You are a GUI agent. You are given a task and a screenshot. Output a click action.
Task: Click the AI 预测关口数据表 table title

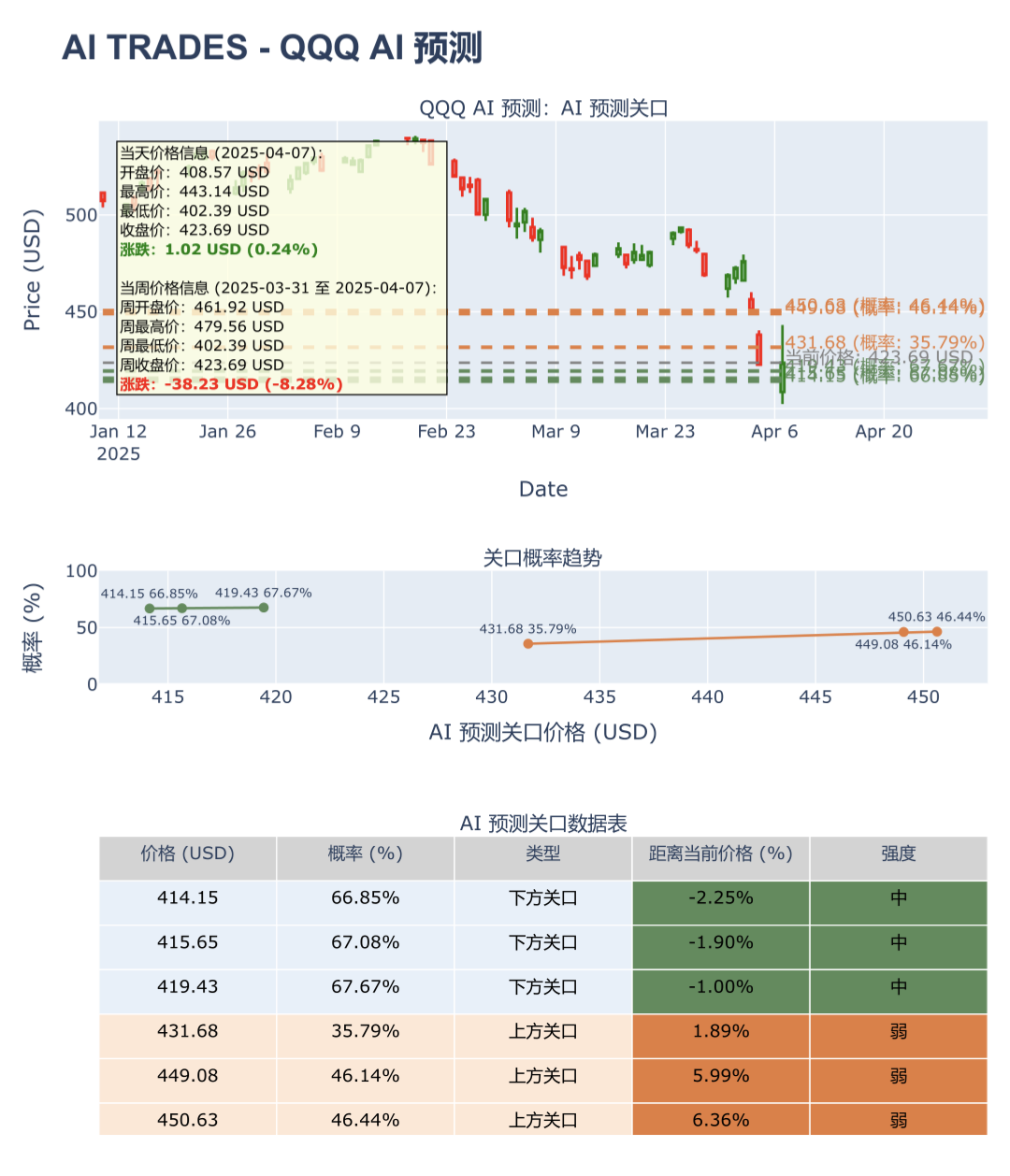click(543, 824)
